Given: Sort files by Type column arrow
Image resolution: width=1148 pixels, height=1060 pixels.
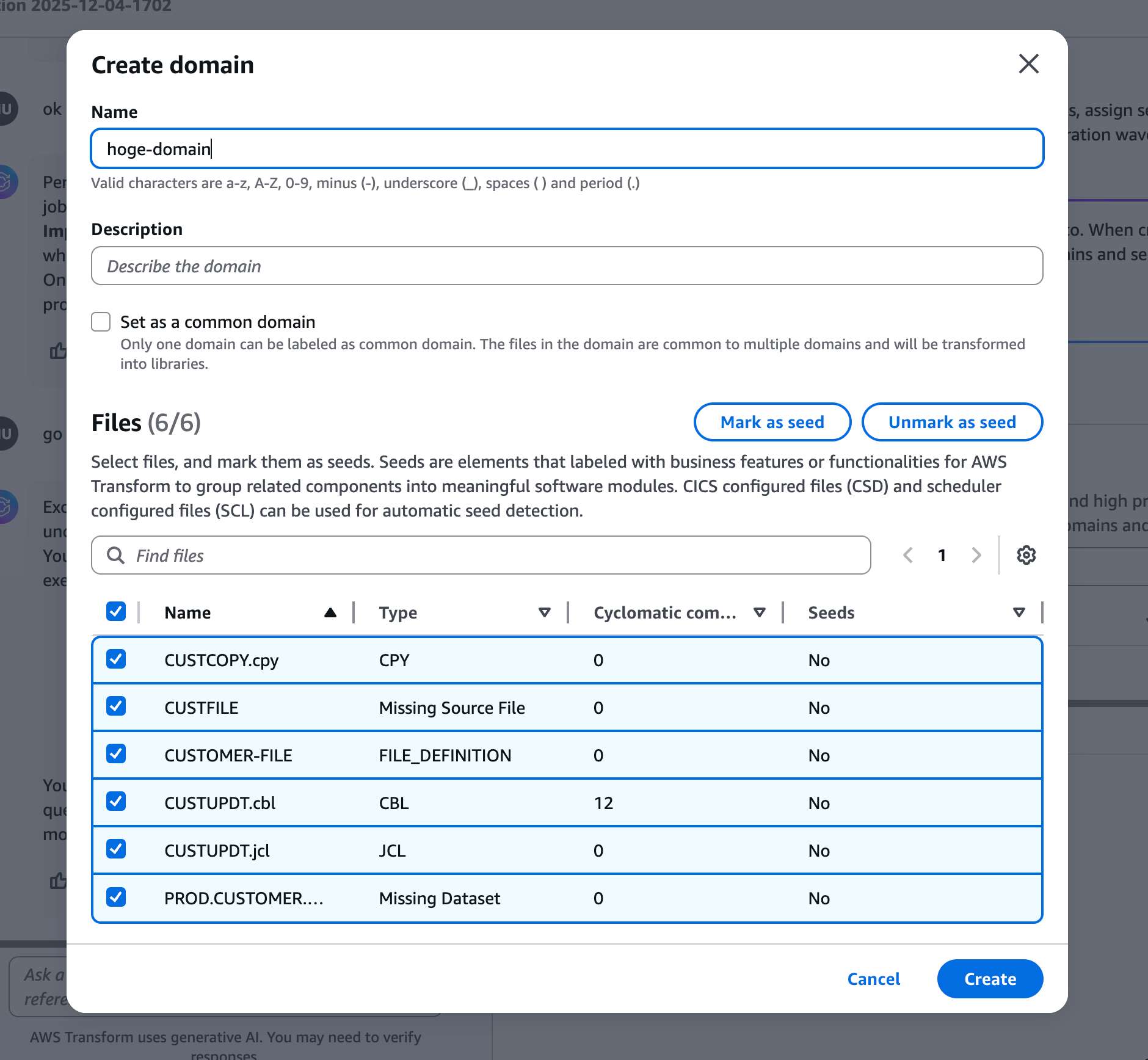Looking at the screenshot, I should click(x=544, y=612).
